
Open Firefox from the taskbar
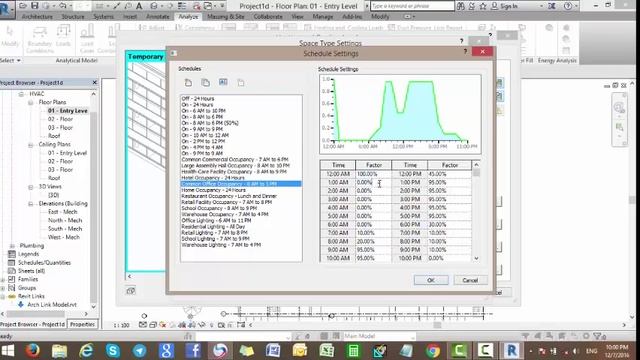32,351
